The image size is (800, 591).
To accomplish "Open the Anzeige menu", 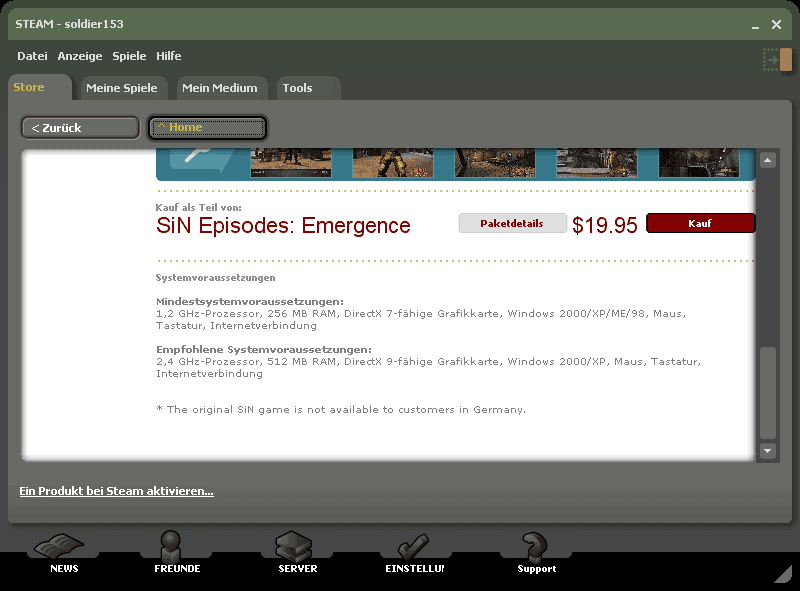I will point(80,56).
